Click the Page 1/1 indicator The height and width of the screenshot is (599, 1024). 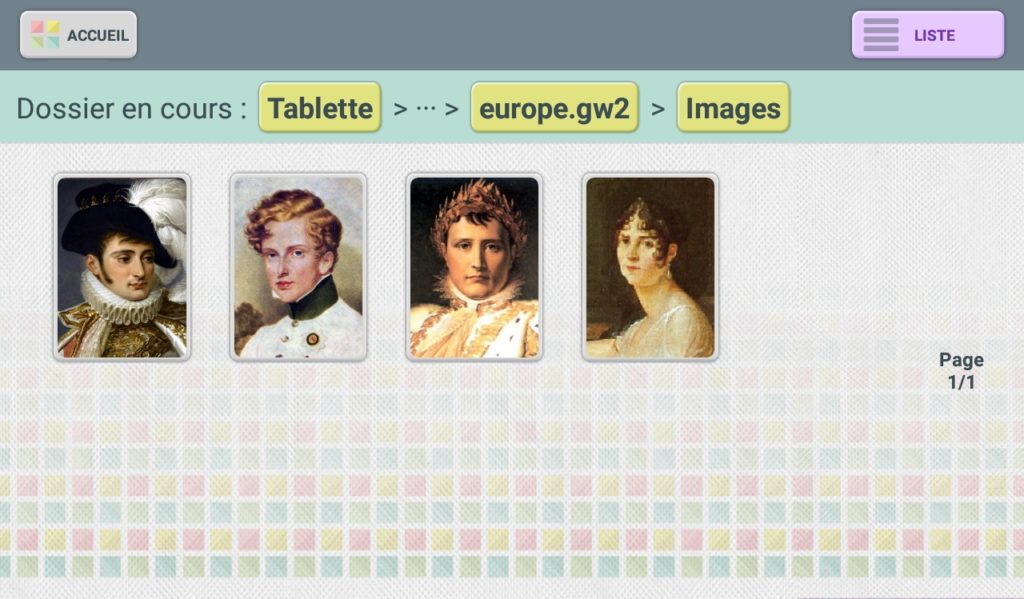[961, 370]
